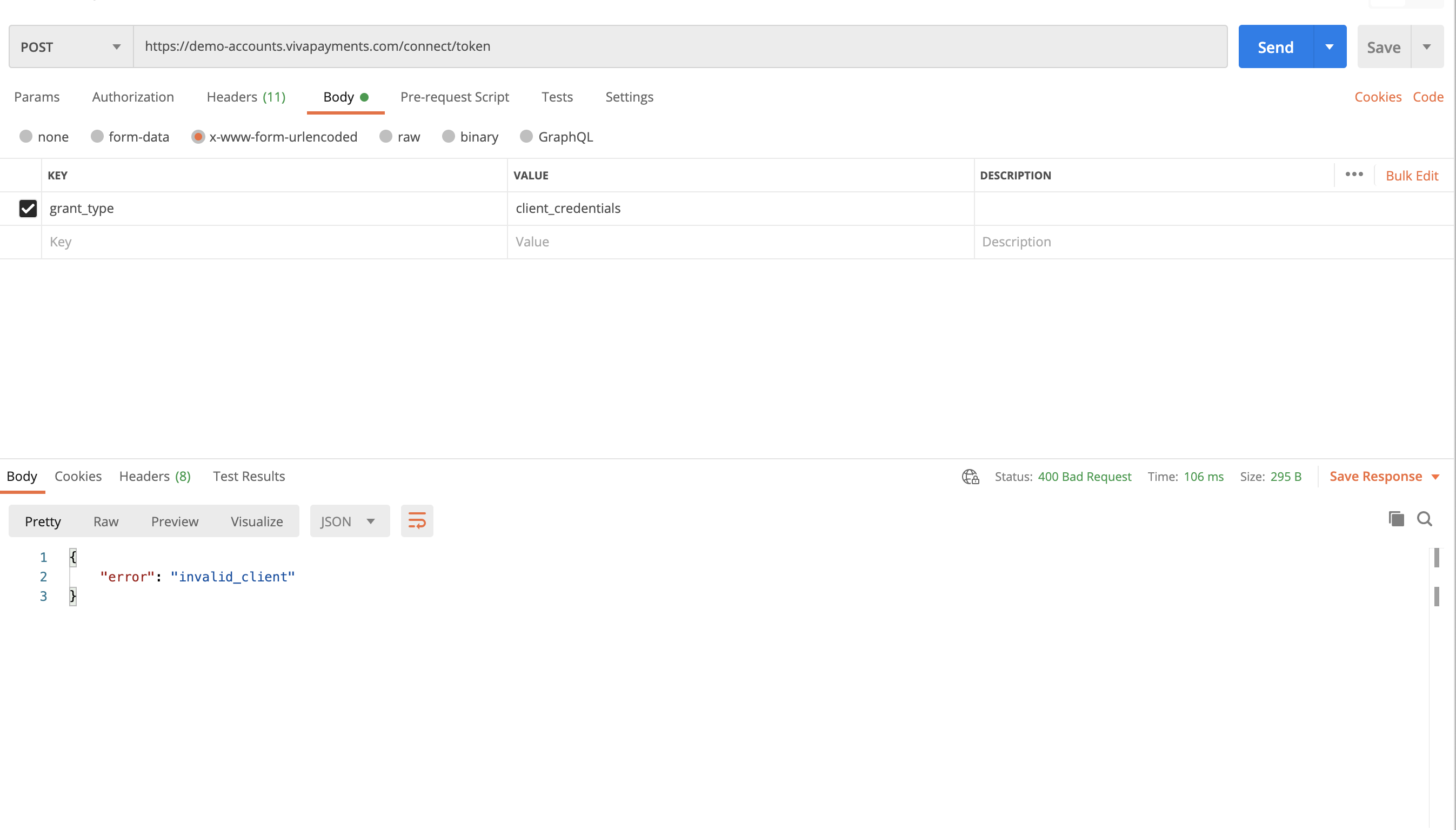Expand the Save Response dropdown
The height and width of the screenshot is (830, 1456).
point(1435,477)
